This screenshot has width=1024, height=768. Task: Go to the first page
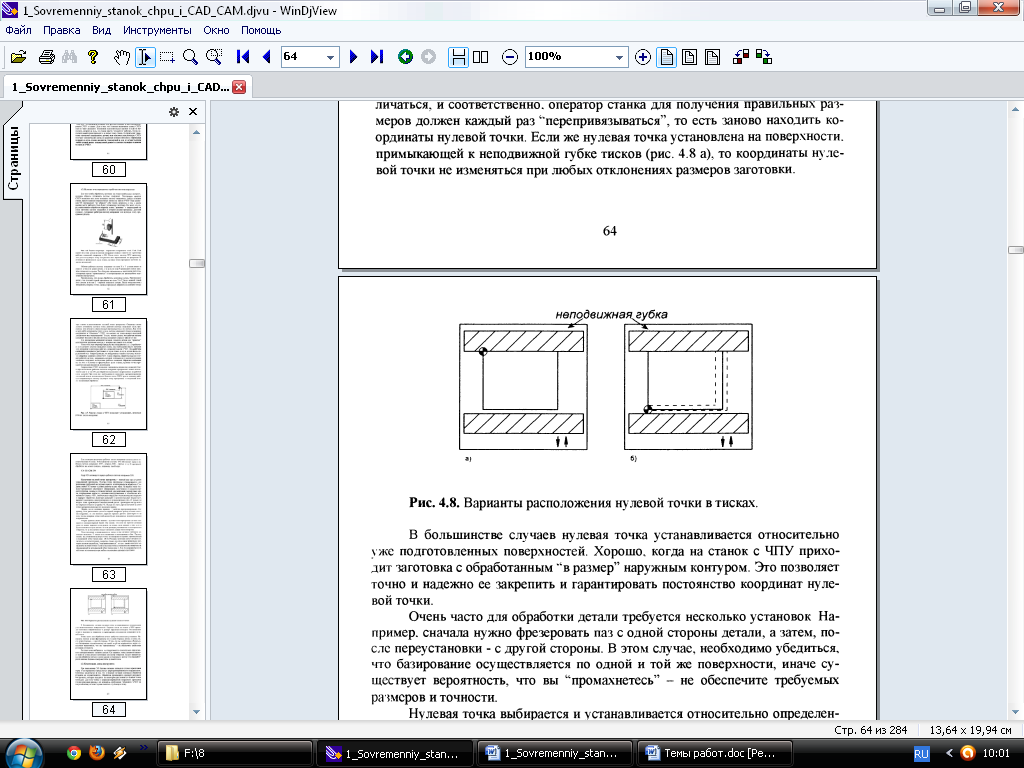[243, 57]
